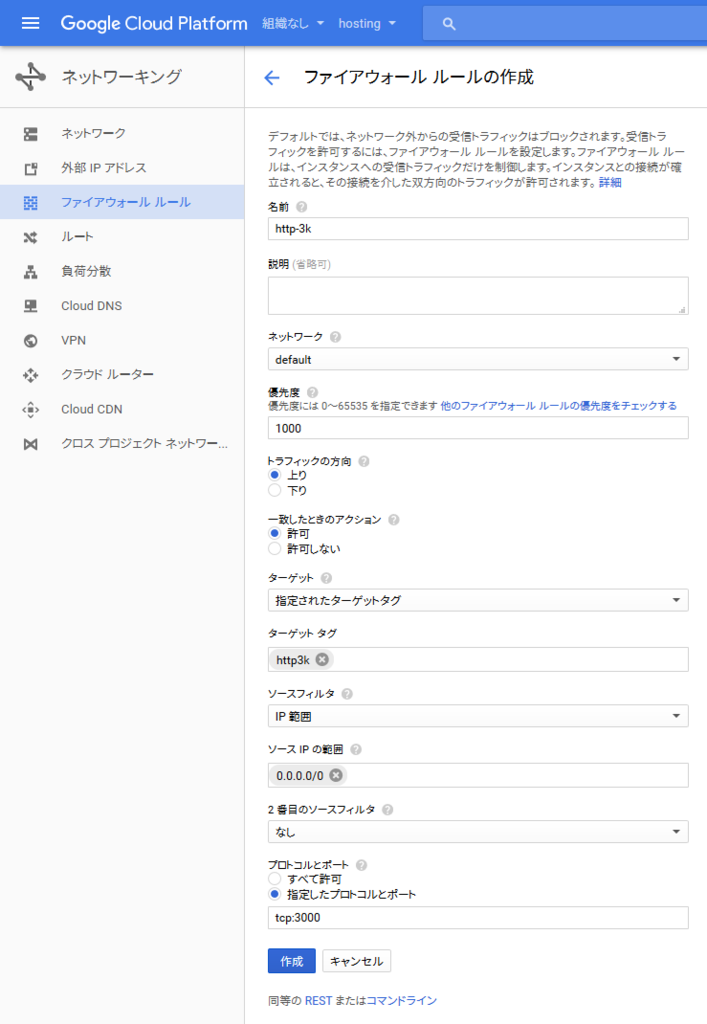This screenshot has height=1024, width=707.
Task: Show help for プロトコルとポート
Action: tap(362, 865)
